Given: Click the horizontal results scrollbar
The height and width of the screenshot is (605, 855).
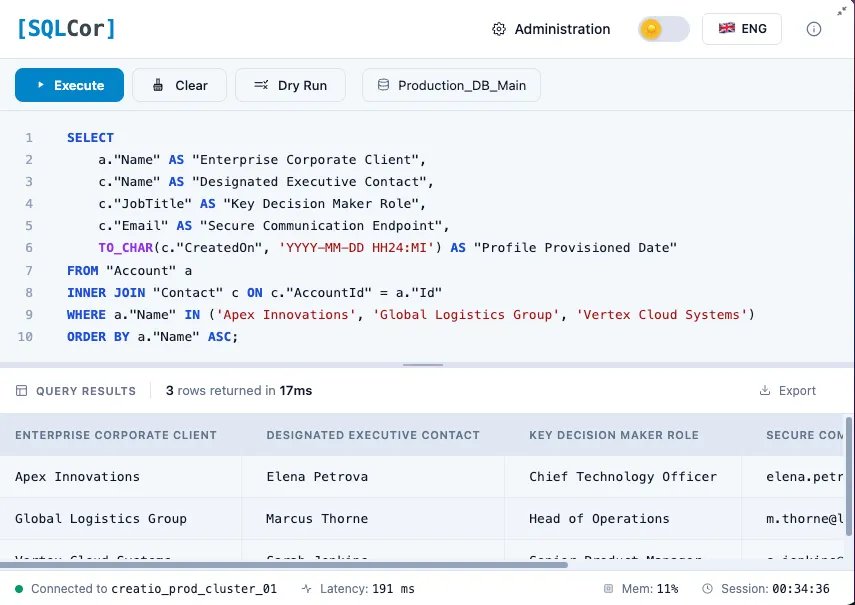Looking at the screenshot, I should click(x=284, y=565).
